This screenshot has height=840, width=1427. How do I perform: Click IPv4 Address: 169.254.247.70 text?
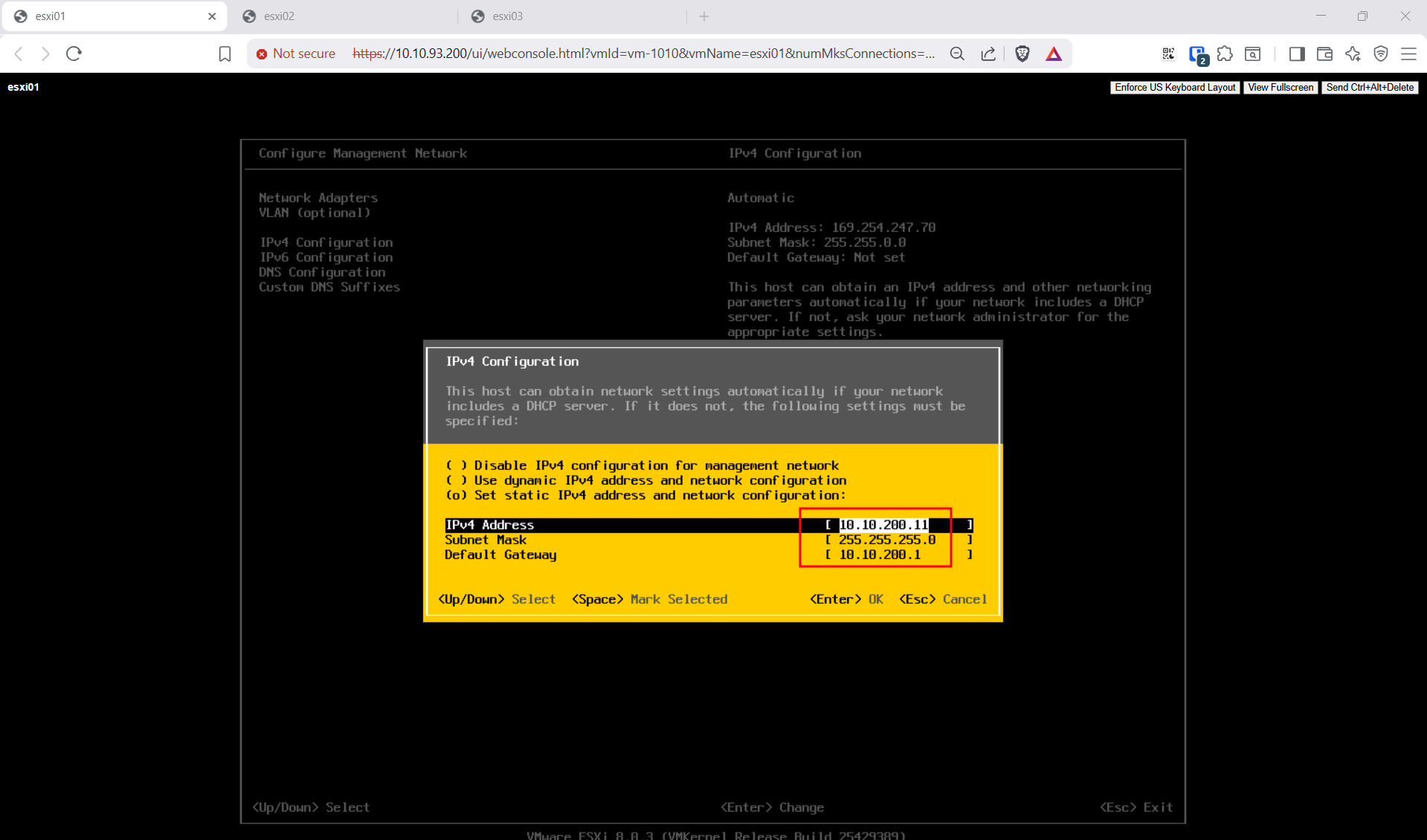click(x=831, y=227)
